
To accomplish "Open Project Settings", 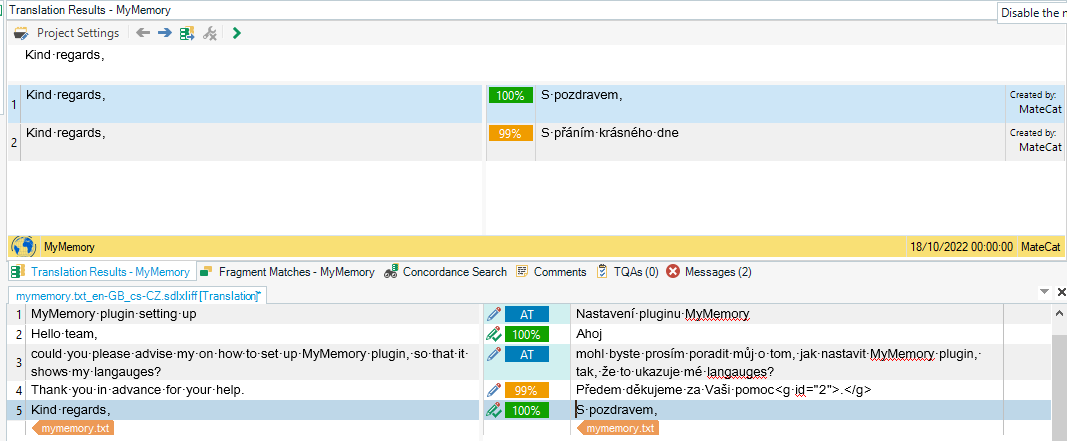I will point(67,33).
